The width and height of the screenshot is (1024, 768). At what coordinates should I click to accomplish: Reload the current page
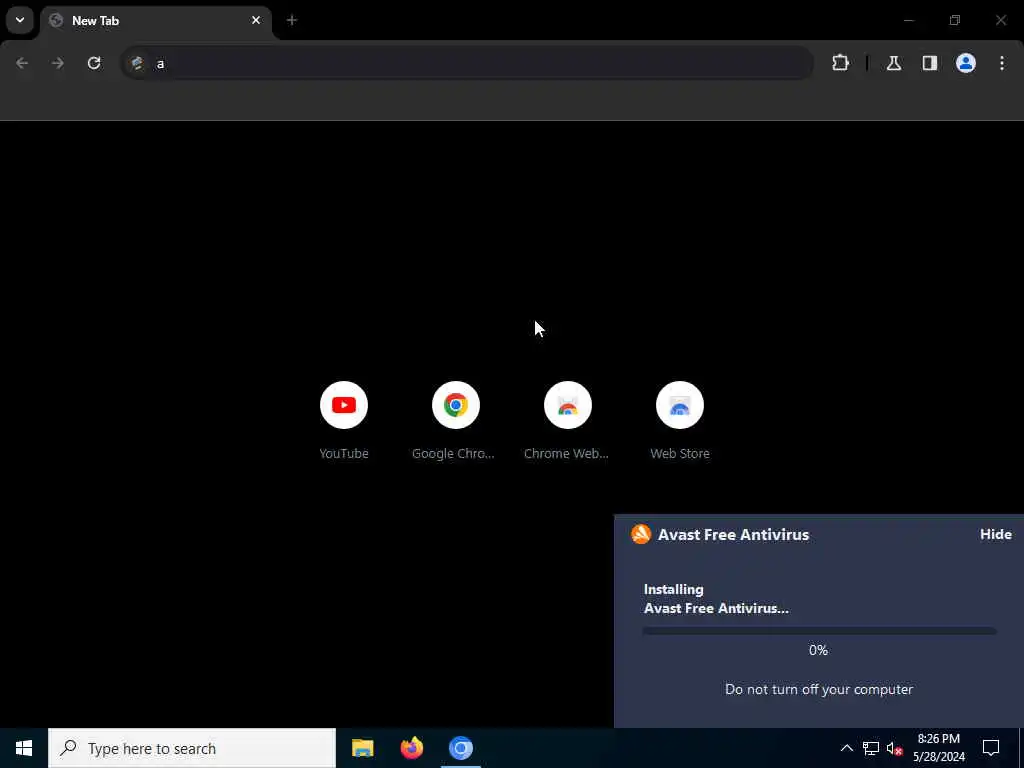(94, 63)
